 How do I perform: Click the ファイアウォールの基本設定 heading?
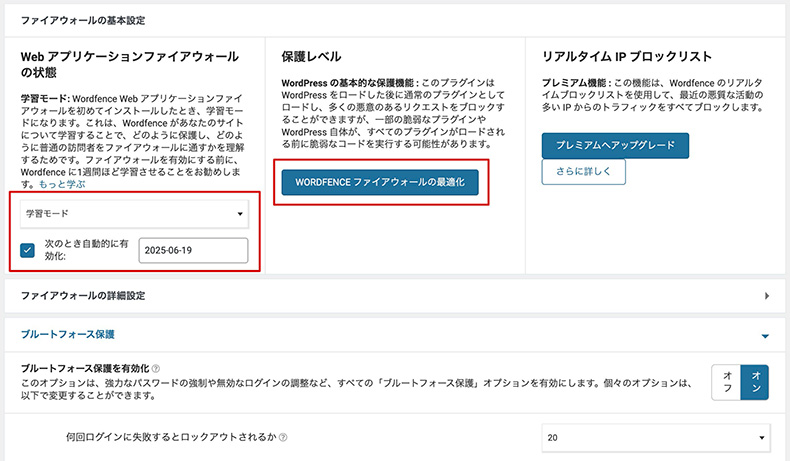tap(83, 21)
